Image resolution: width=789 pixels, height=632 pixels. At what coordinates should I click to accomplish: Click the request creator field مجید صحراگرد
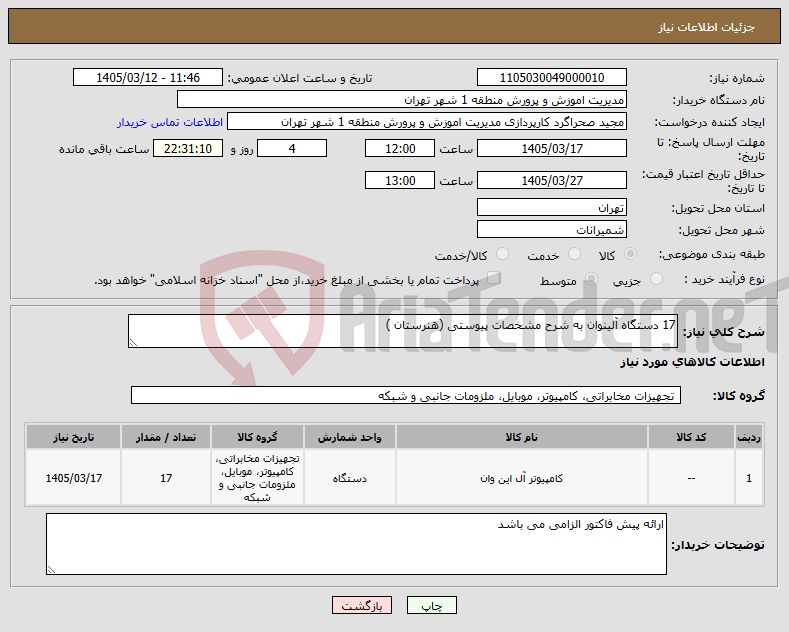tap(427, 122)
